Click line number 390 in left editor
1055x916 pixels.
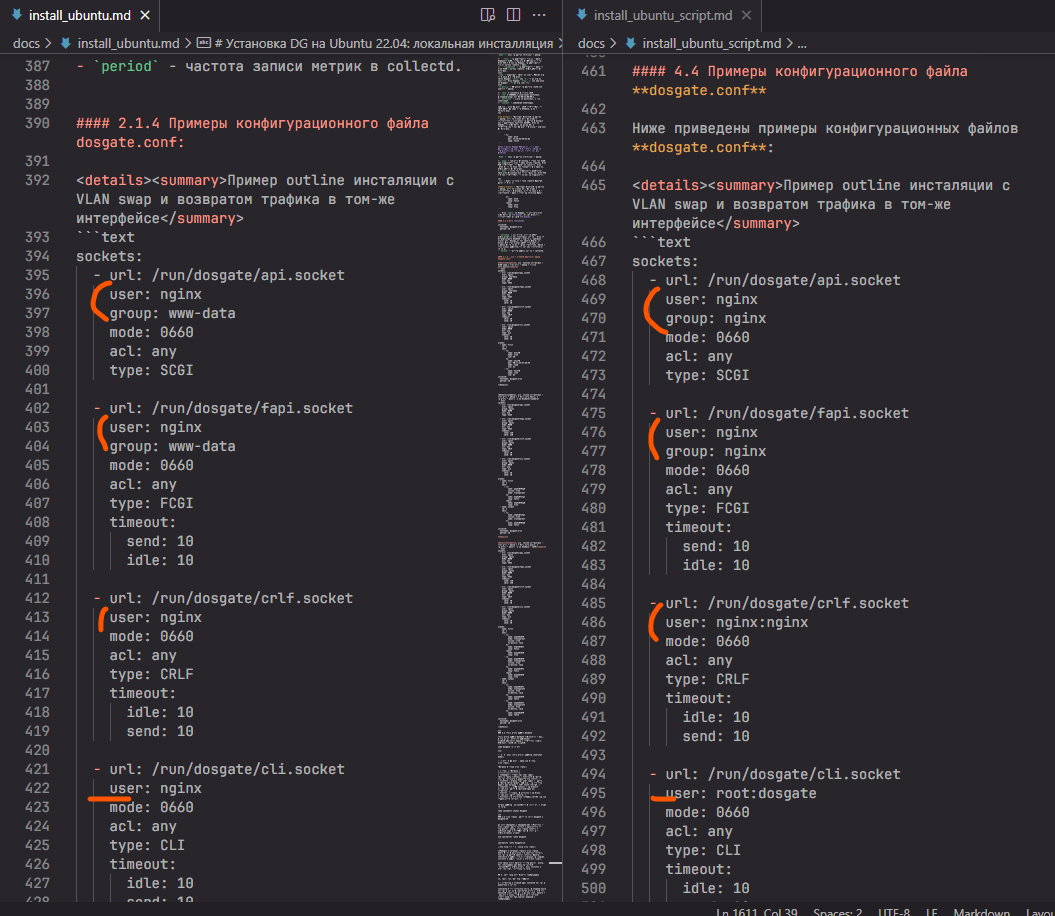tap(37, 123)
